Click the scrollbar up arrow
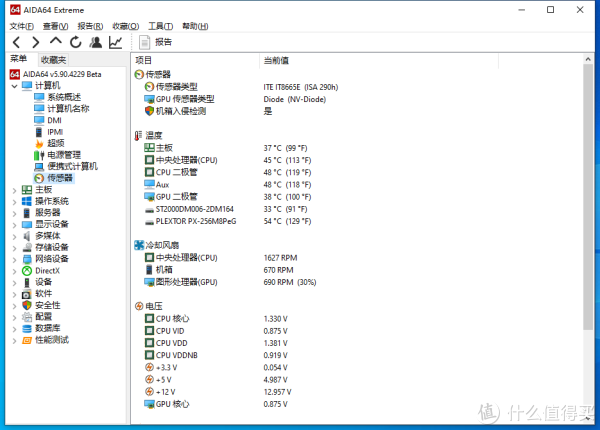Screen dimensions: 600x430 pos(588,59)
